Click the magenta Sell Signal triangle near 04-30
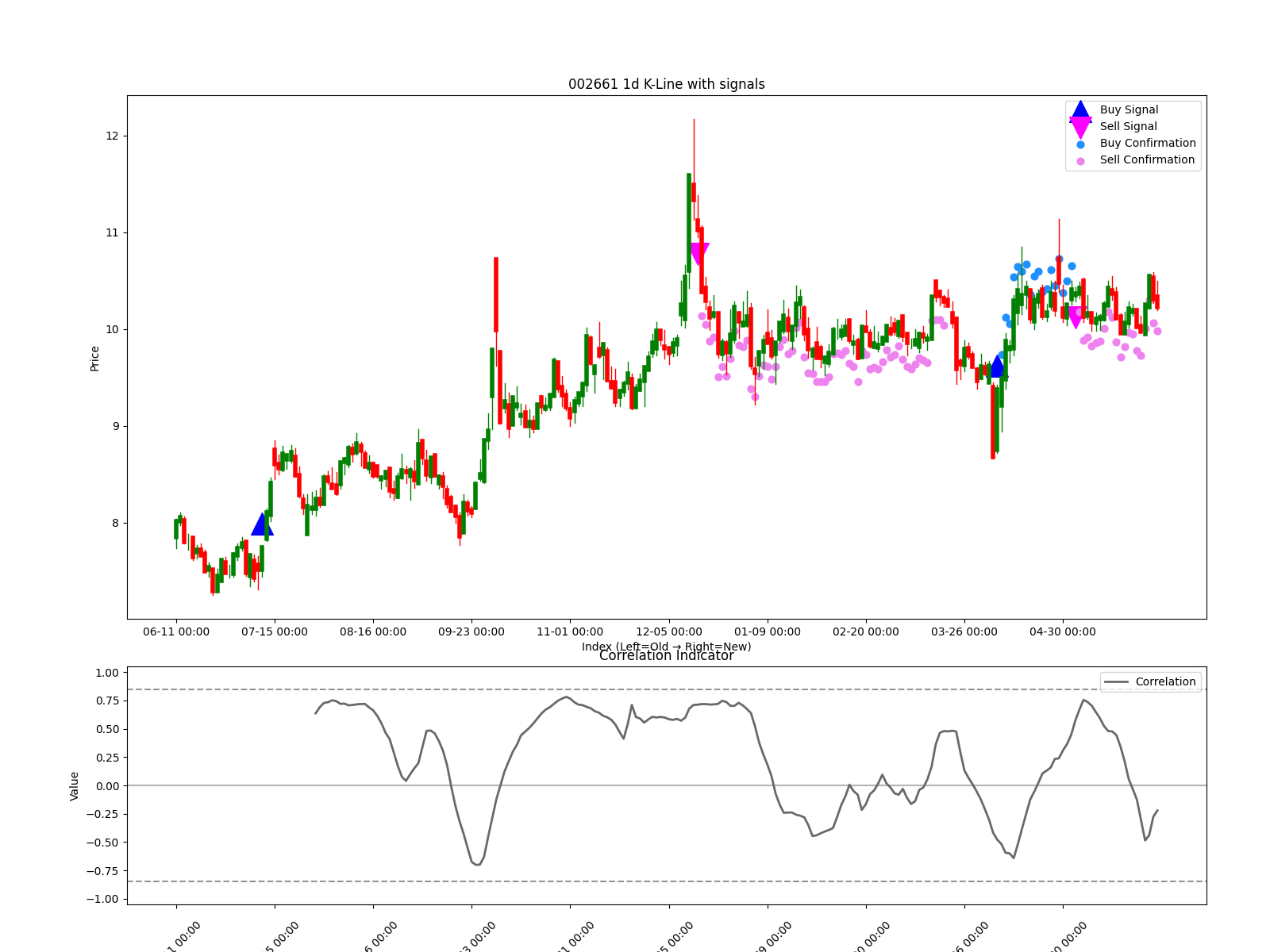 tap(1076, 317)
